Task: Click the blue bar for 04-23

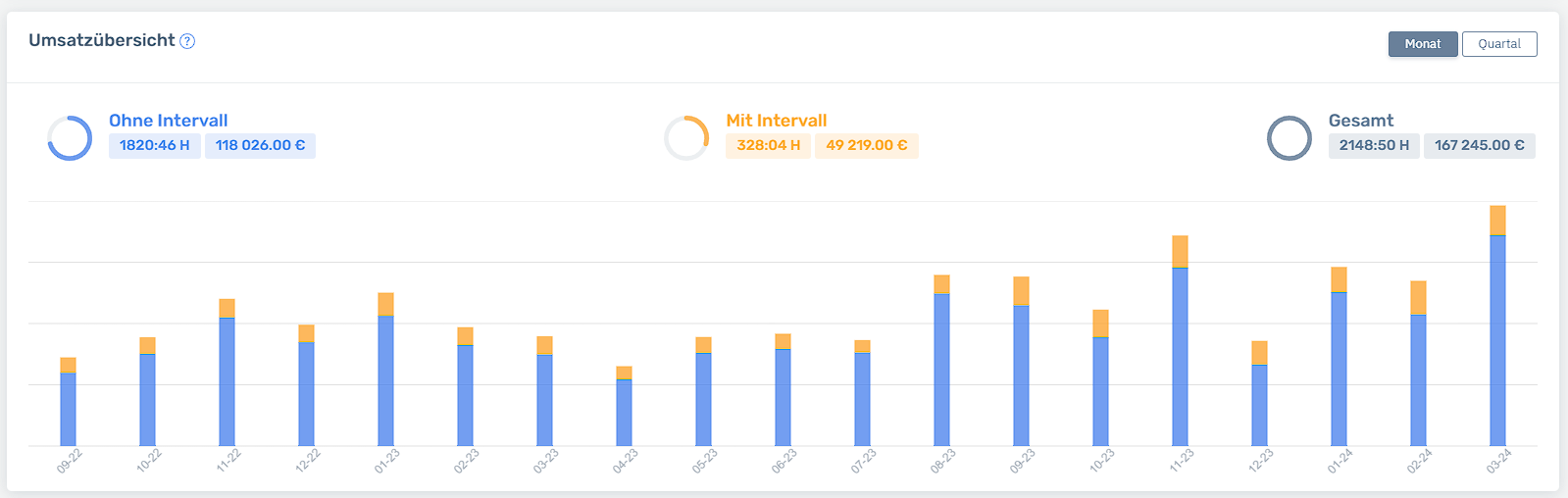Action: click(x=624, y=413)
